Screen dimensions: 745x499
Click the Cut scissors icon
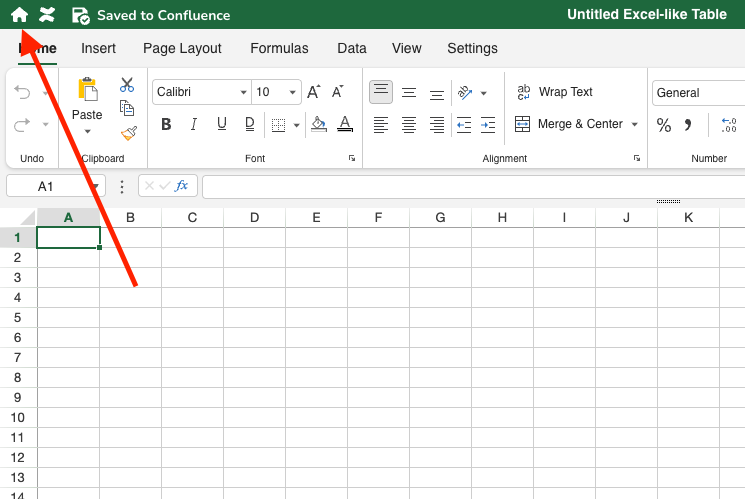click(127, 86)
